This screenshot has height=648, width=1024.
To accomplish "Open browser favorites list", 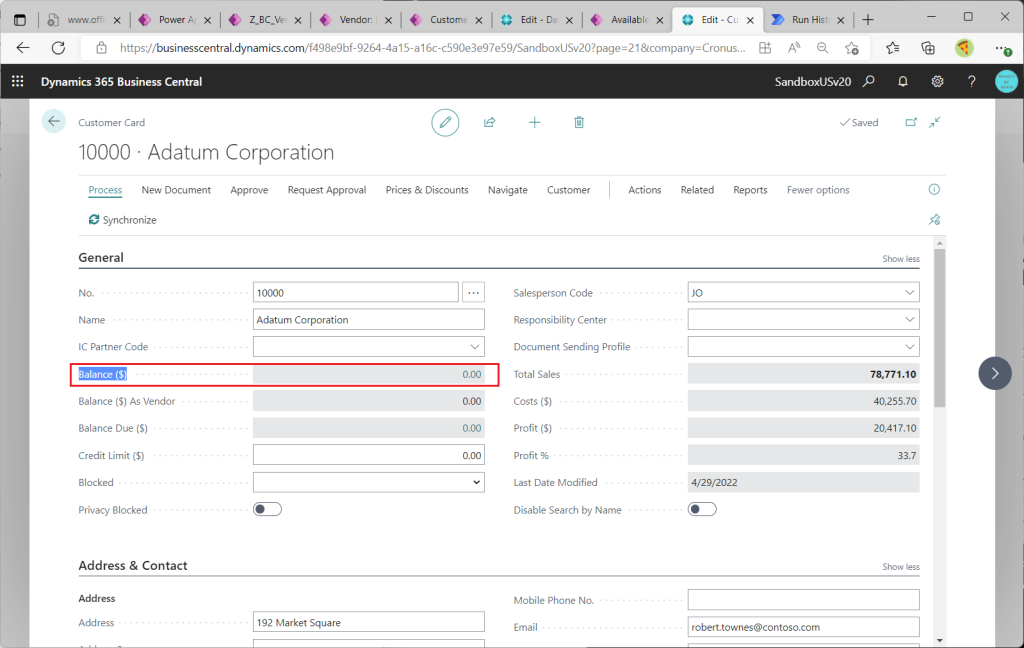I will (893, 48).
